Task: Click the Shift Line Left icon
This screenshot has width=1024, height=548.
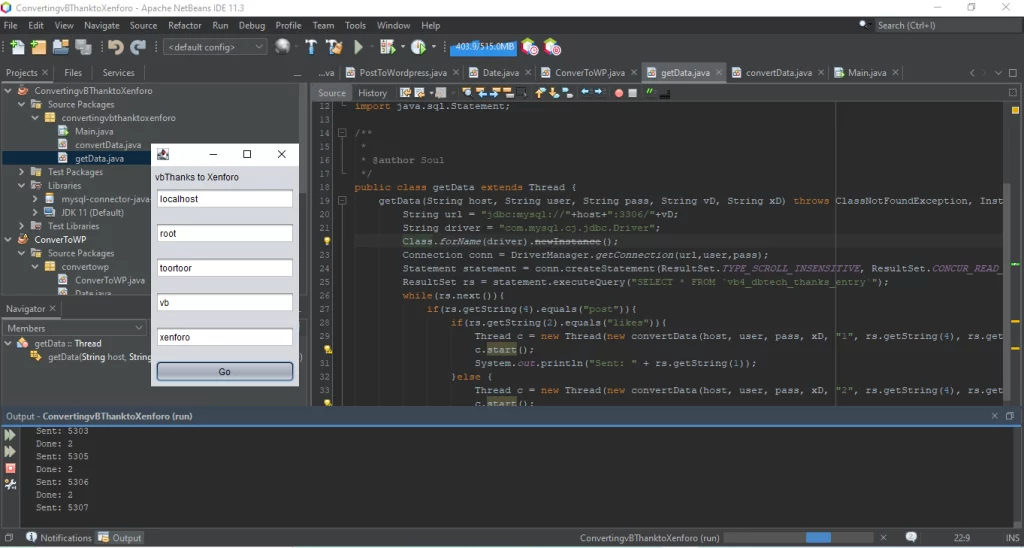Action: [585, 93]
